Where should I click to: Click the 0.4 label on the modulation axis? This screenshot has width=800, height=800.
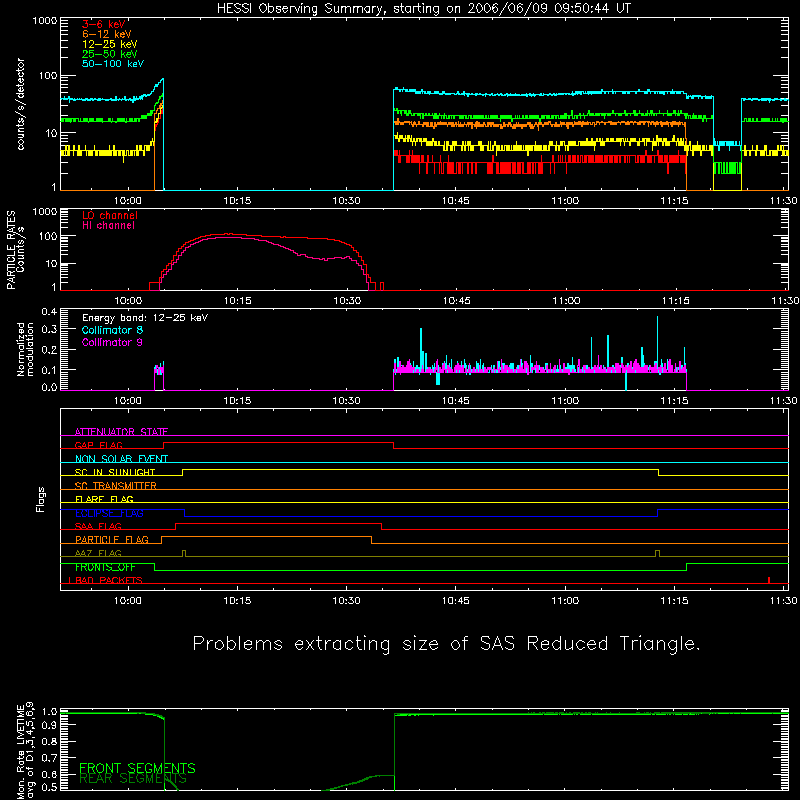tap(49, 312)
